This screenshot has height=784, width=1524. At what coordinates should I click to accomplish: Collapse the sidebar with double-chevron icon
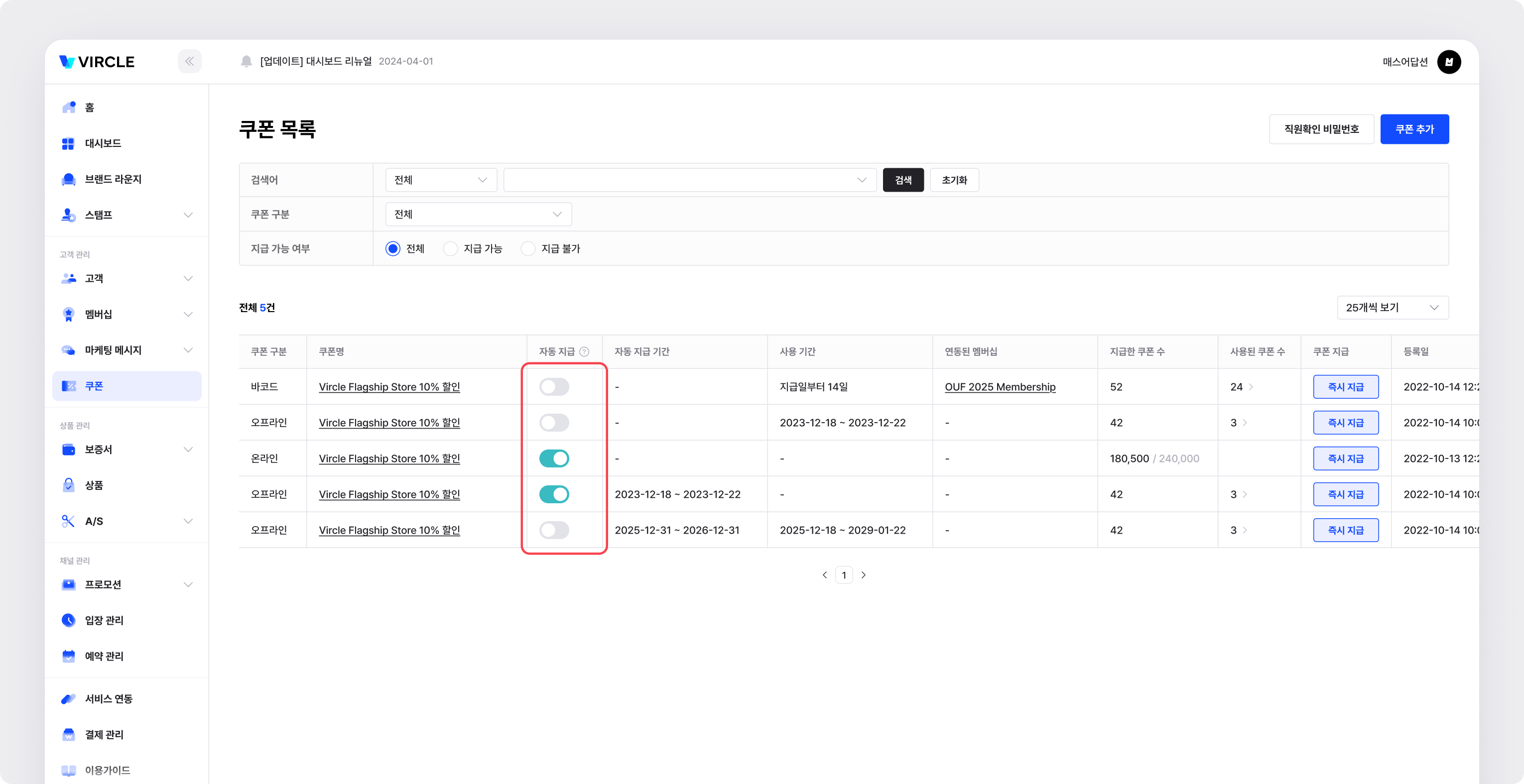point(189,62)
